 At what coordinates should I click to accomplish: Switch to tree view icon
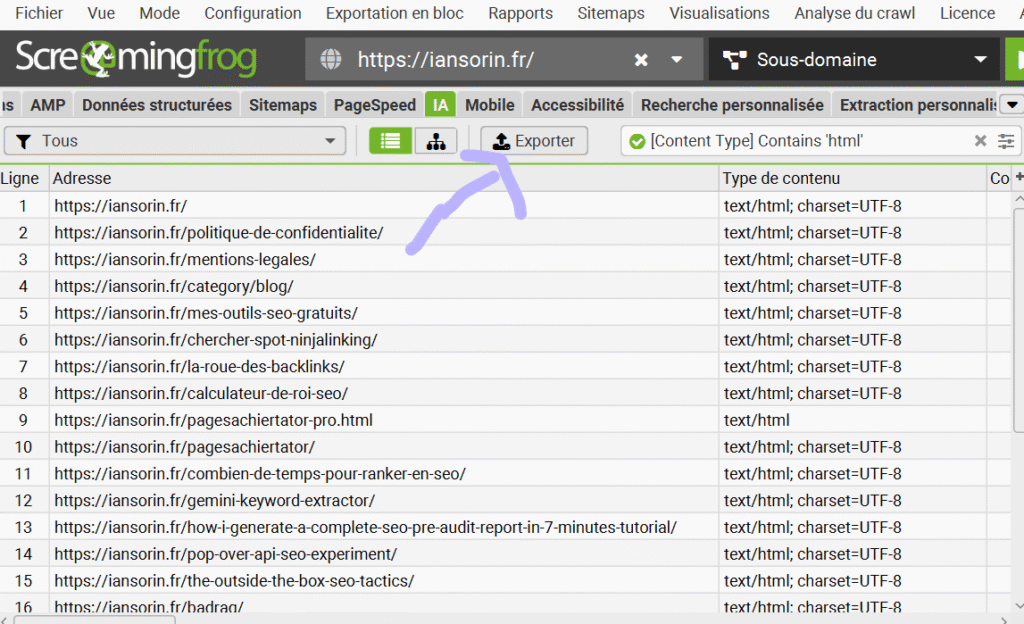436,141
